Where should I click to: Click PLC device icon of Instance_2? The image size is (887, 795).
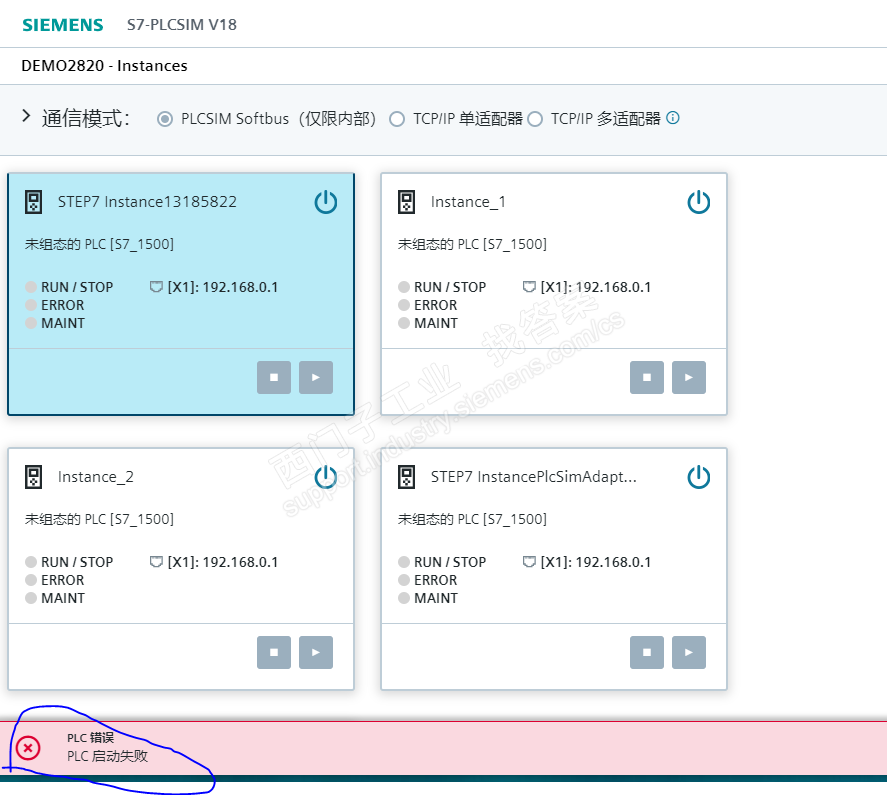point(33,477)
